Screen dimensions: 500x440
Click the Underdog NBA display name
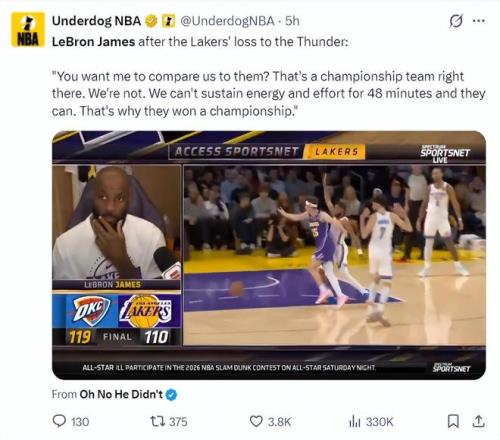(97, 21)
